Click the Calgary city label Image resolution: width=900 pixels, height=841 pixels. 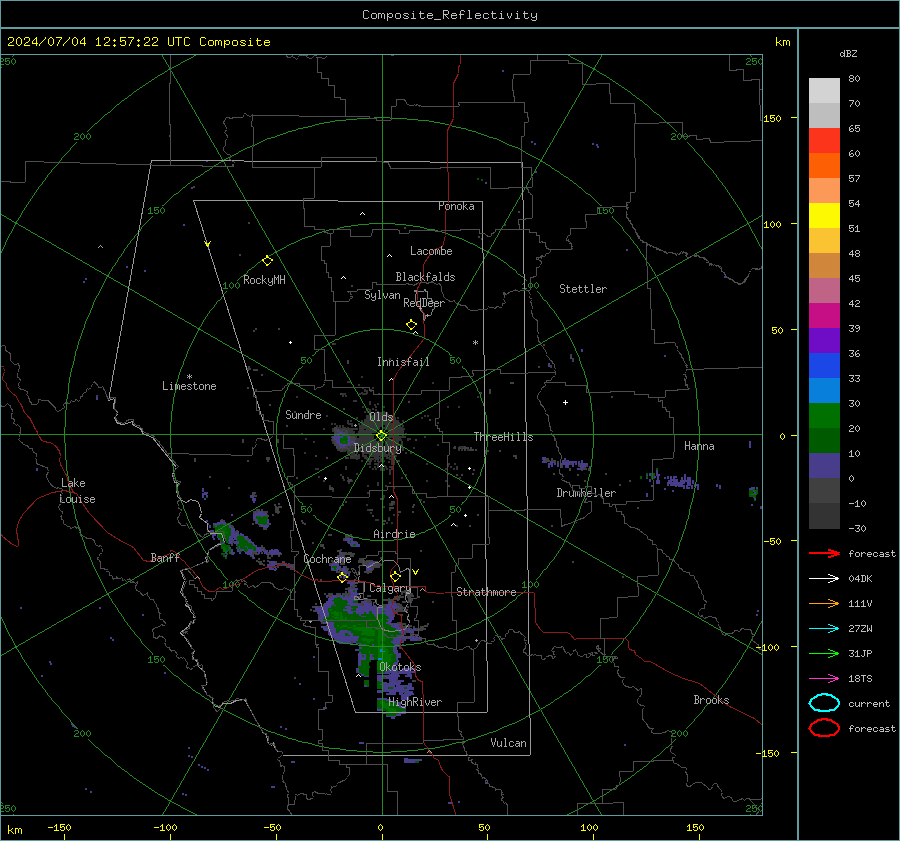tap(390, 588)
